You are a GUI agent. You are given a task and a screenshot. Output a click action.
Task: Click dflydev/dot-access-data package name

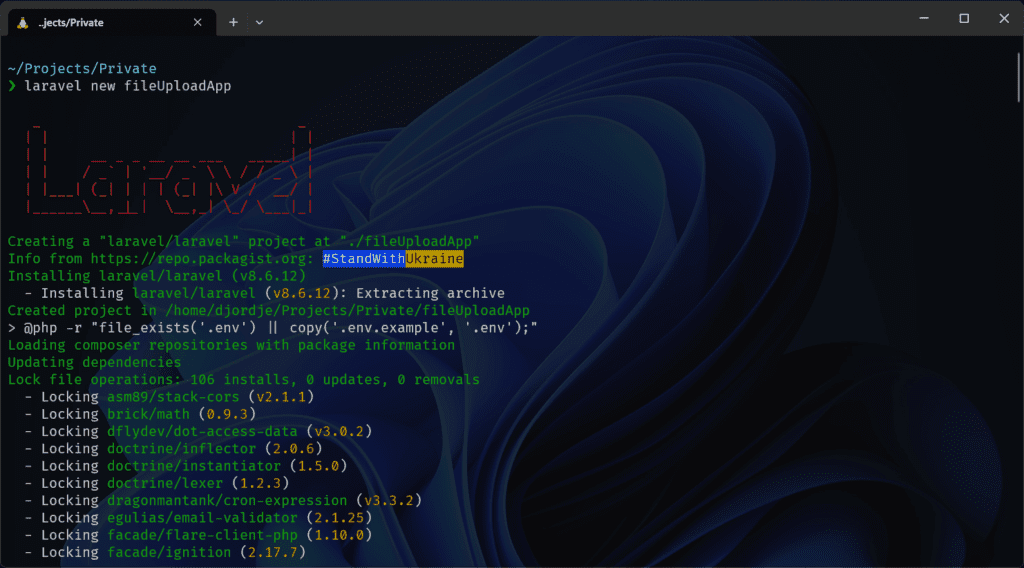[x=202, y=432]
